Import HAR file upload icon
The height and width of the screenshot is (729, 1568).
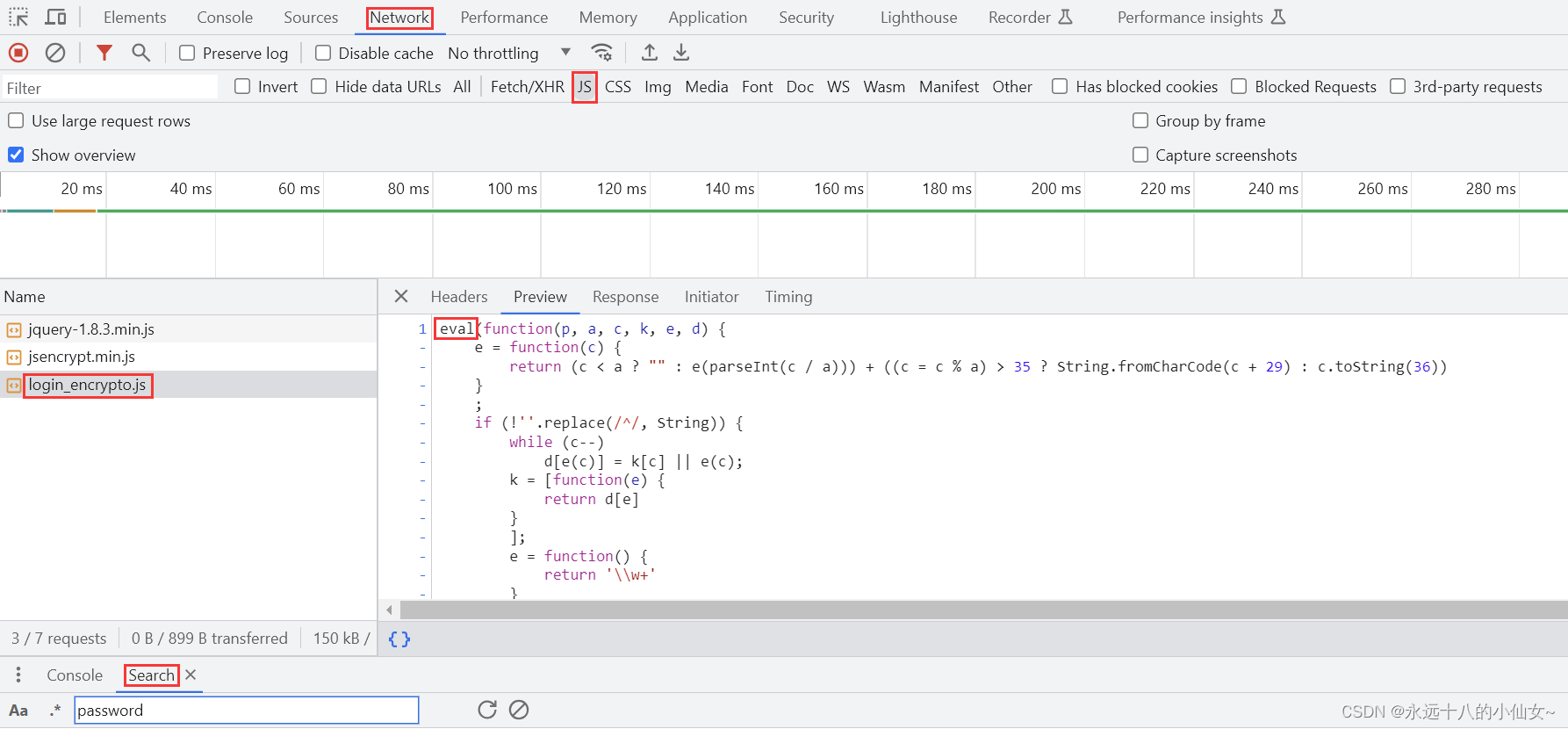click(x=649, y=53)
